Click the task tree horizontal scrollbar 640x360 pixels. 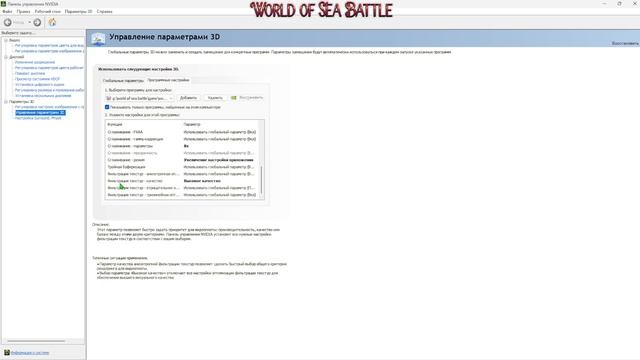click(36, 341)
